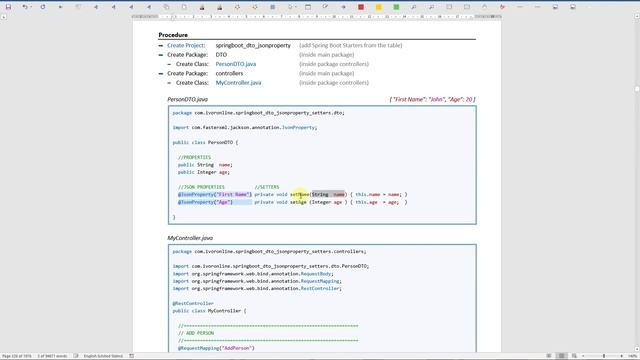The image size is (640, 360).
Task: Click the @RequestMapping("AddPerson") line
Action: [216, 348]
